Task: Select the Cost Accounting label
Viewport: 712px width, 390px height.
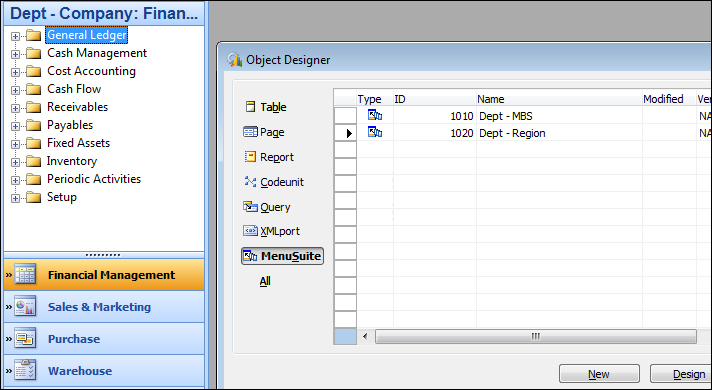Action: click(91, 71)
